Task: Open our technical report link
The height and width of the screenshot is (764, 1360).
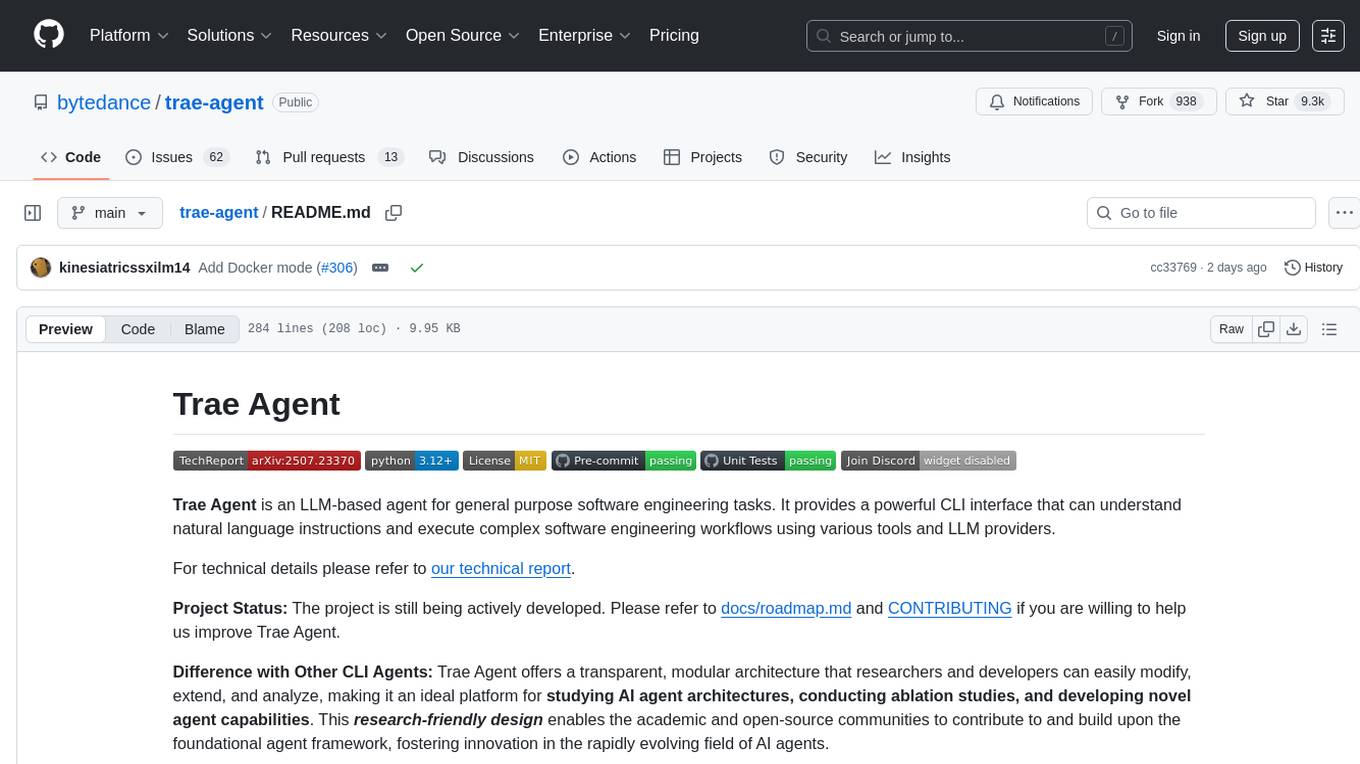Action: [500, 568]
